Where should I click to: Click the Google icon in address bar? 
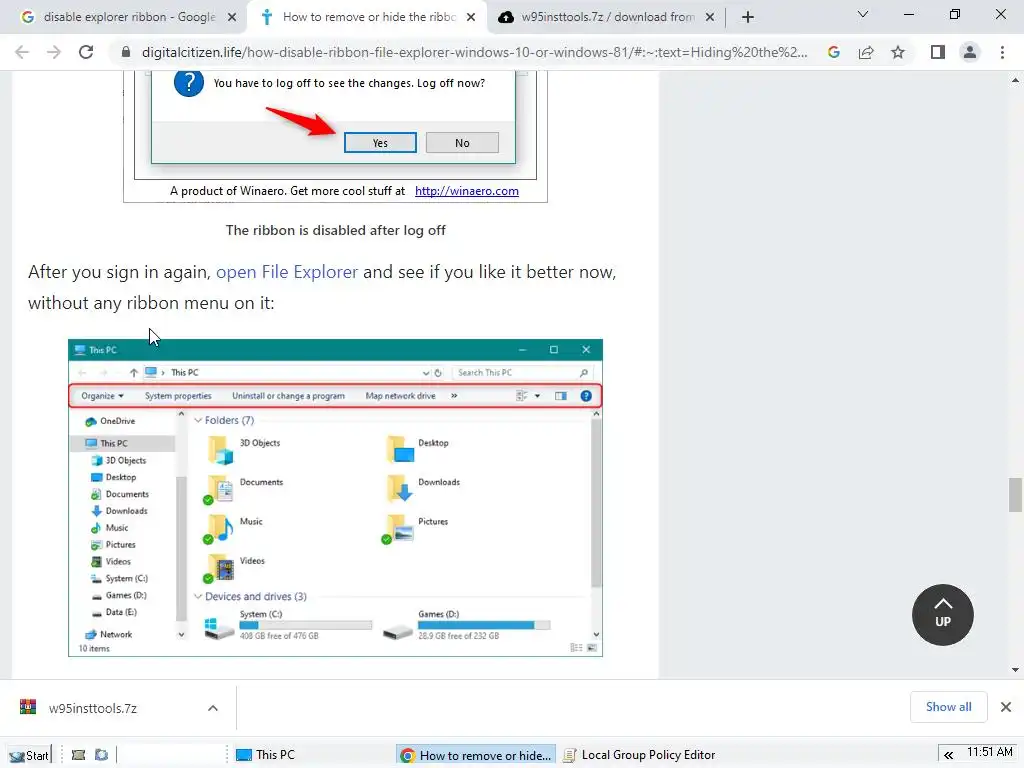[x=834, y=52]
